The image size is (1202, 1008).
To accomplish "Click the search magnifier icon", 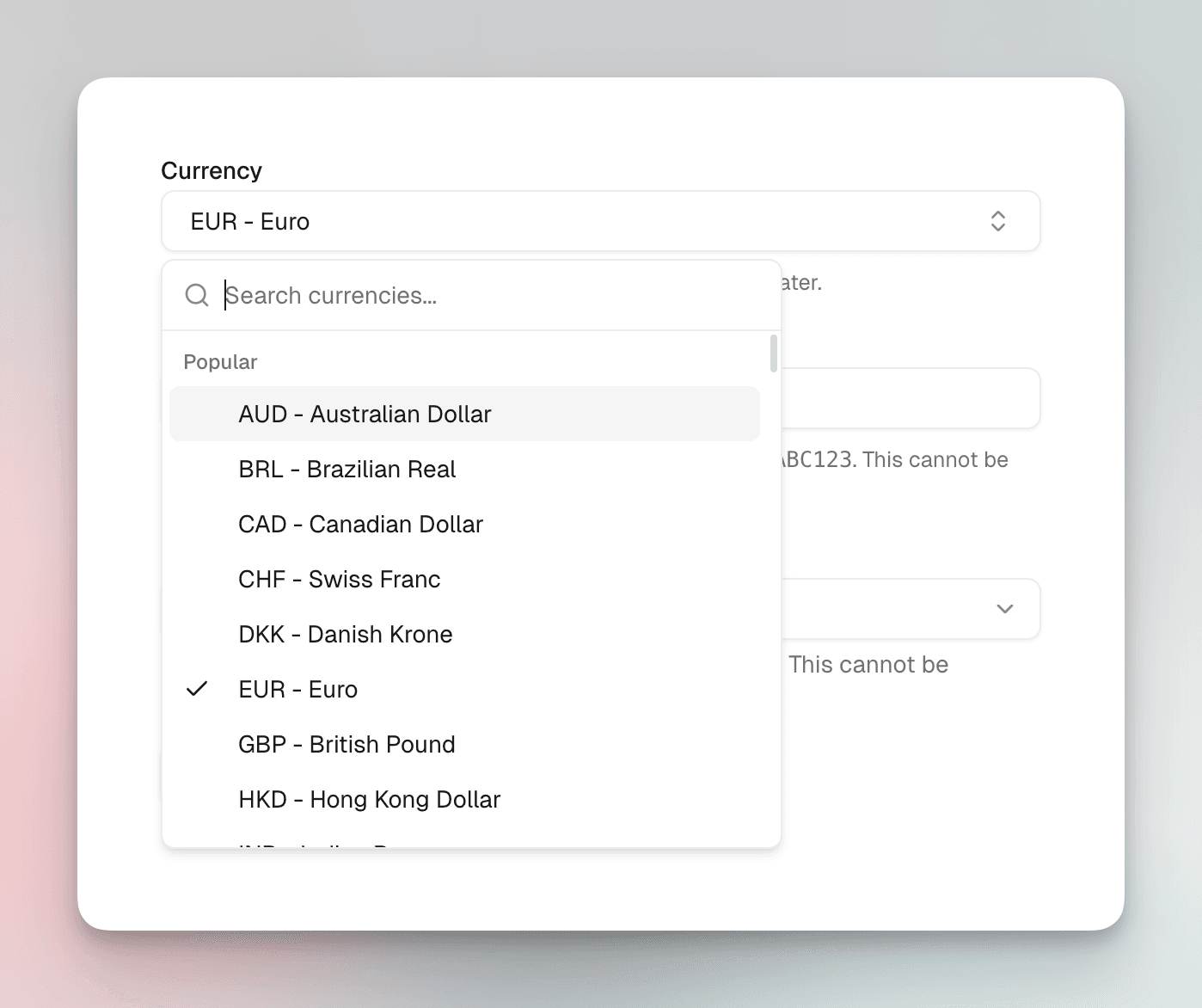I will click(196, 295).
